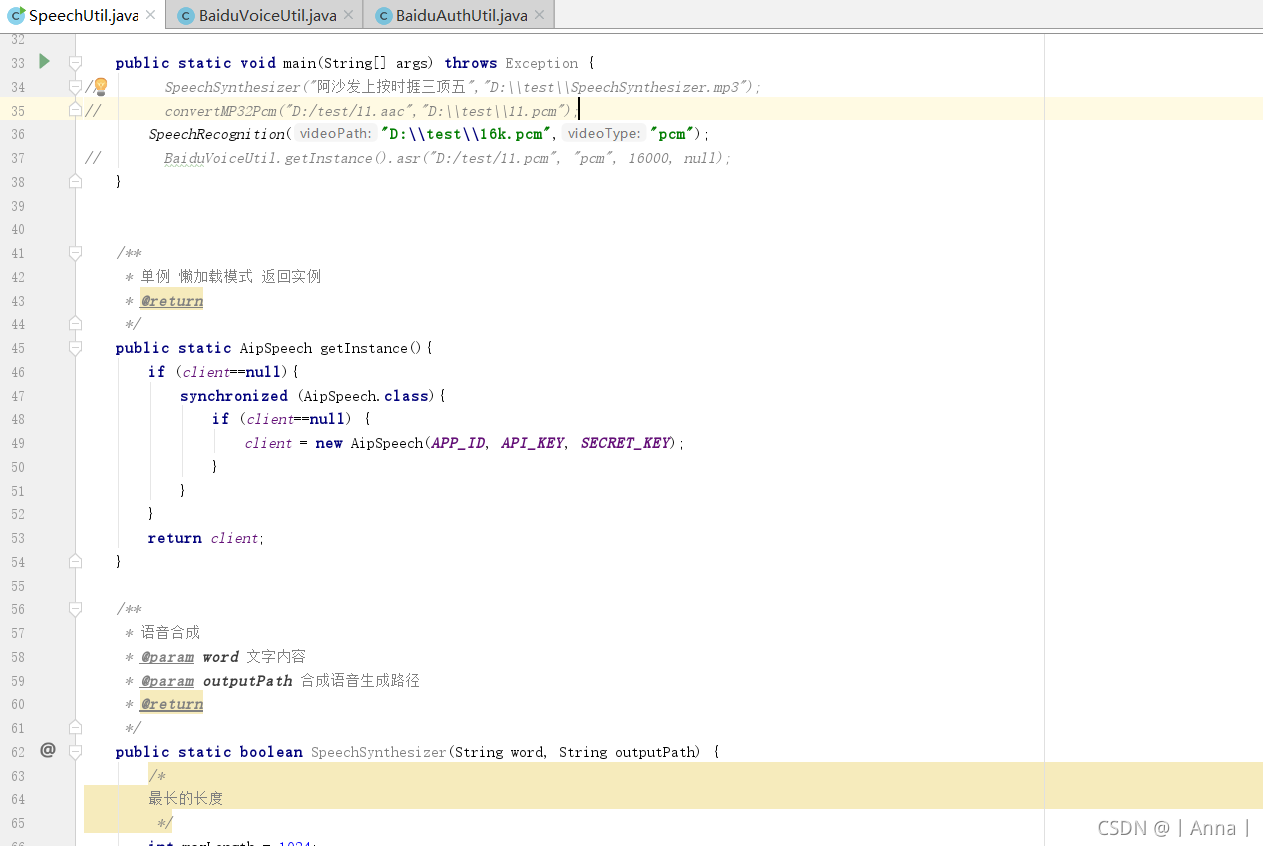
Task: Close the BaiduVoiceUtil.java tab
Action: click(x=348, y=15)
